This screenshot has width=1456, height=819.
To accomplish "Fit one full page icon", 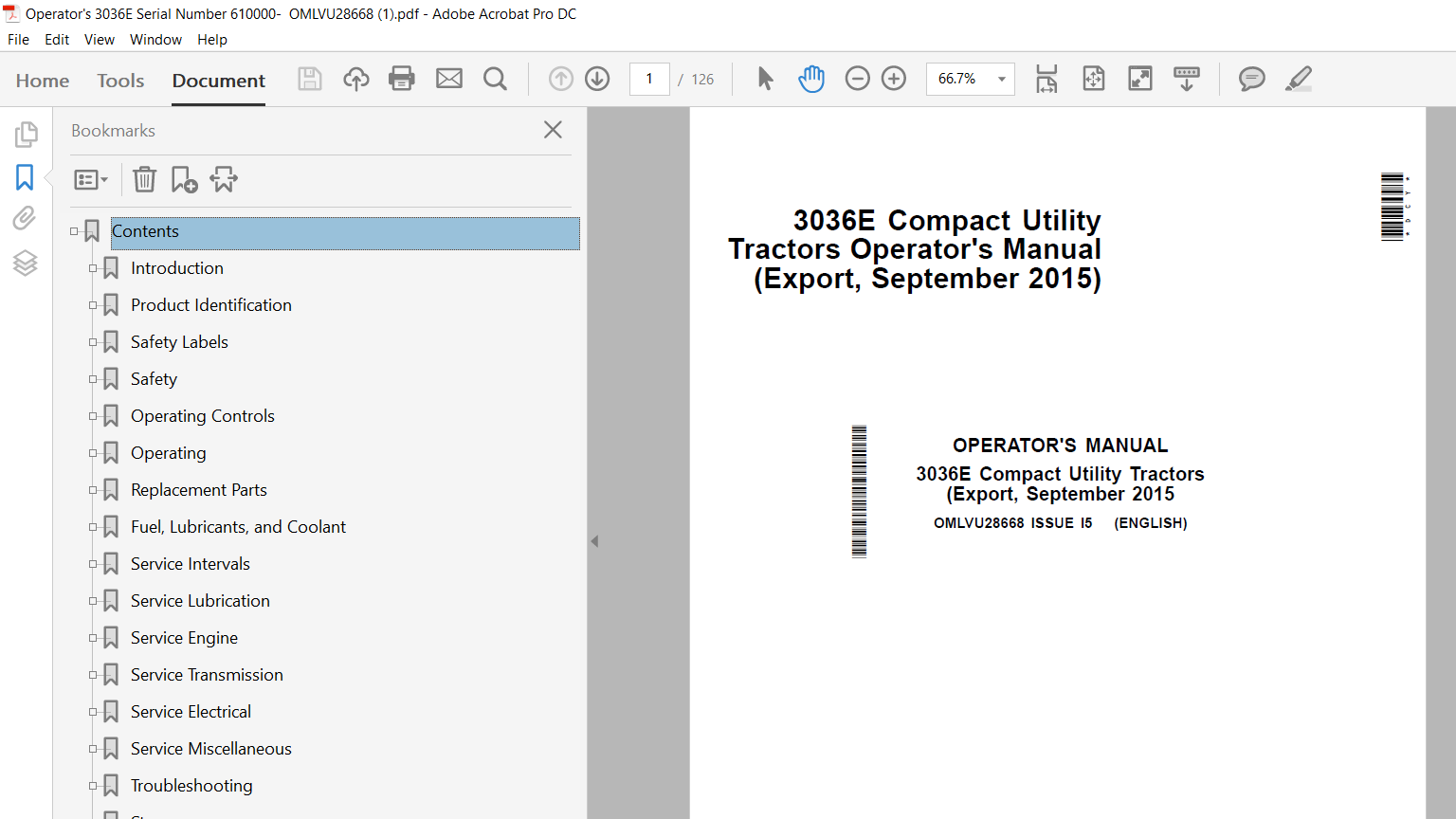I will pyautogui.click(x=1094, y=79).
